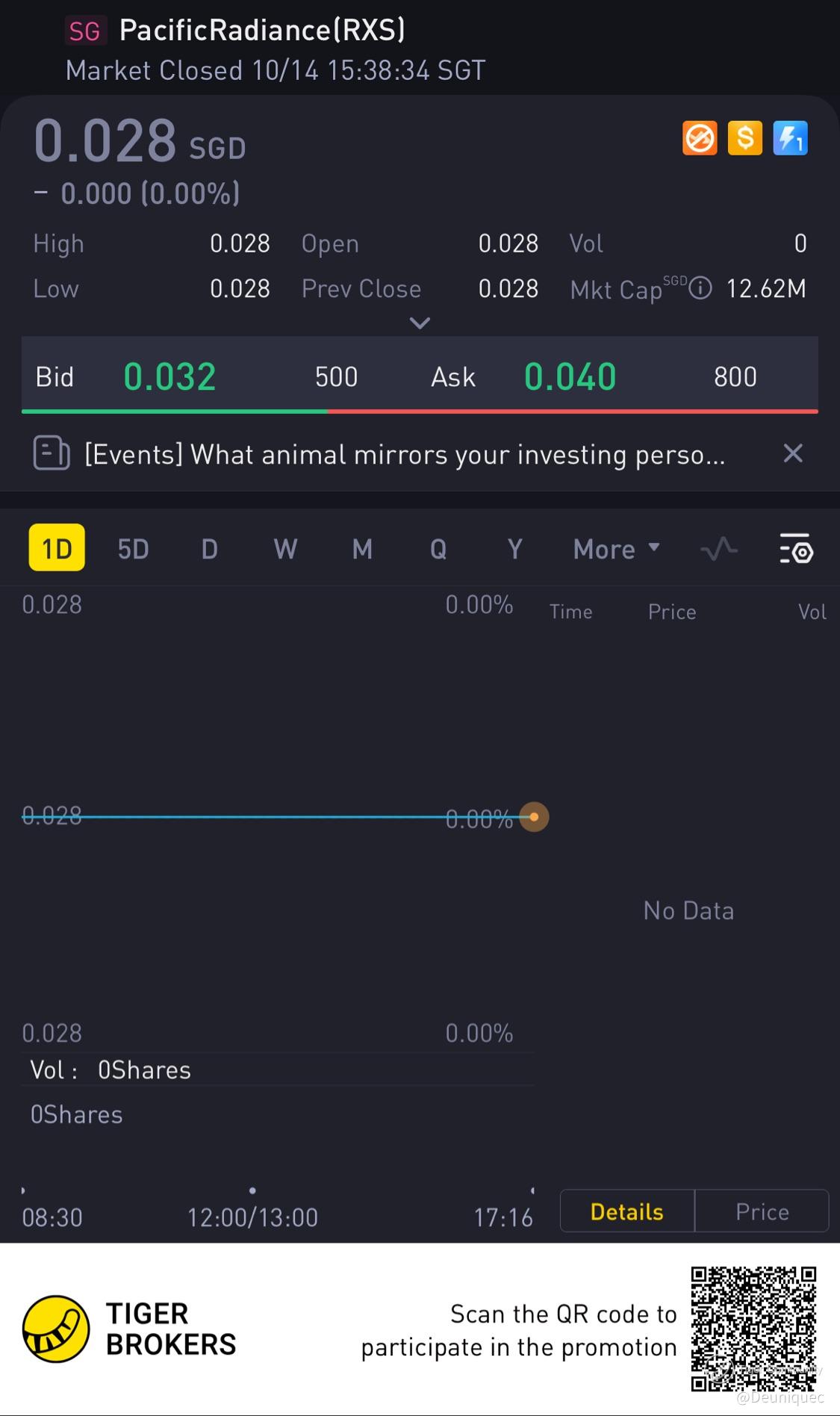Viewport: 840px width, 1416px height.
Task: Switch to weekly W chart
Action: (x=285, y=550)
